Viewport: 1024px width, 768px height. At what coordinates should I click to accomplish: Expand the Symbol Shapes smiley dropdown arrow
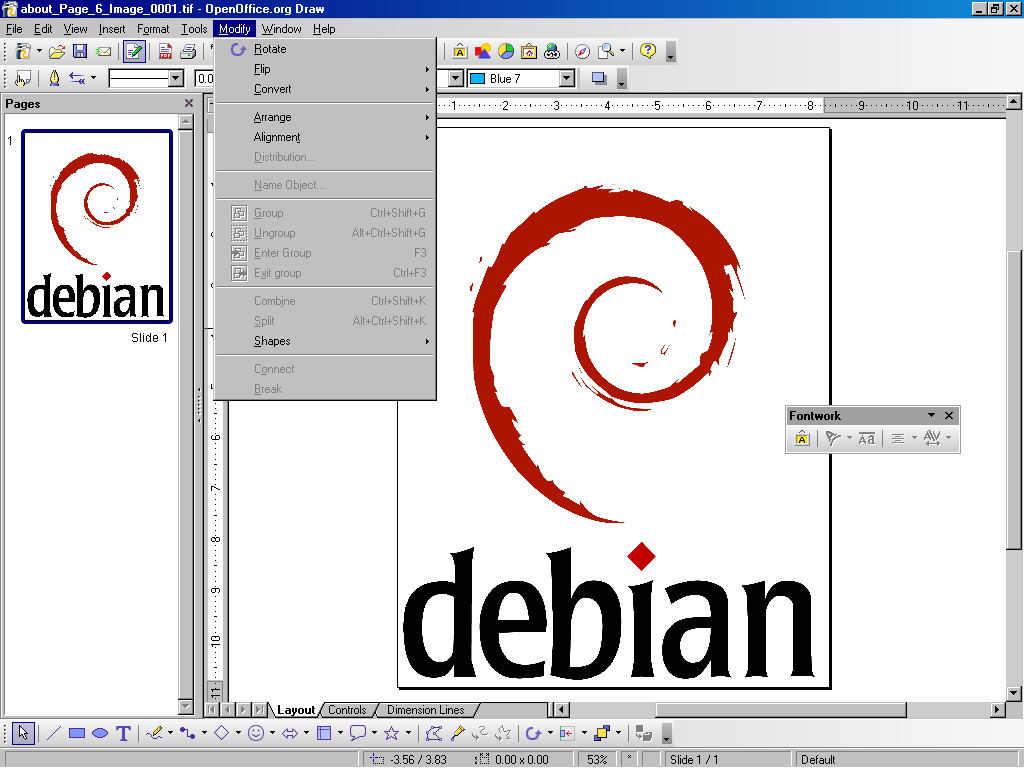(x=272, y=733)
